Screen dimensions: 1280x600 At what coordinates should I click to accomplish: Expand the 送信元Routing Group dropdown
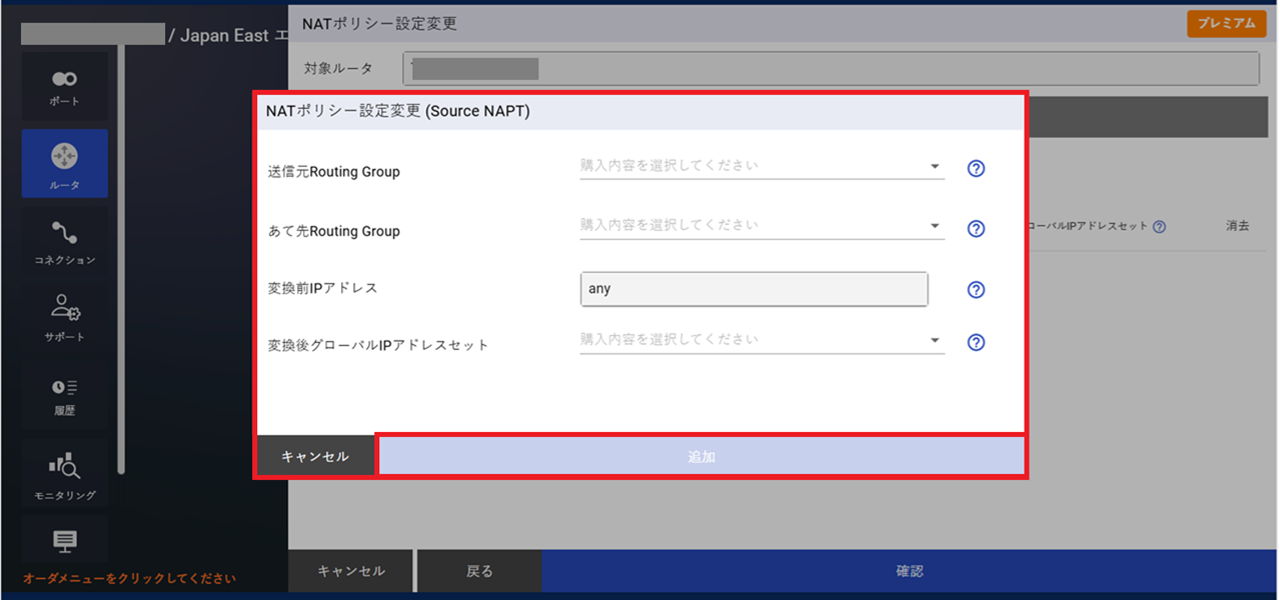(x=762, y=167)
